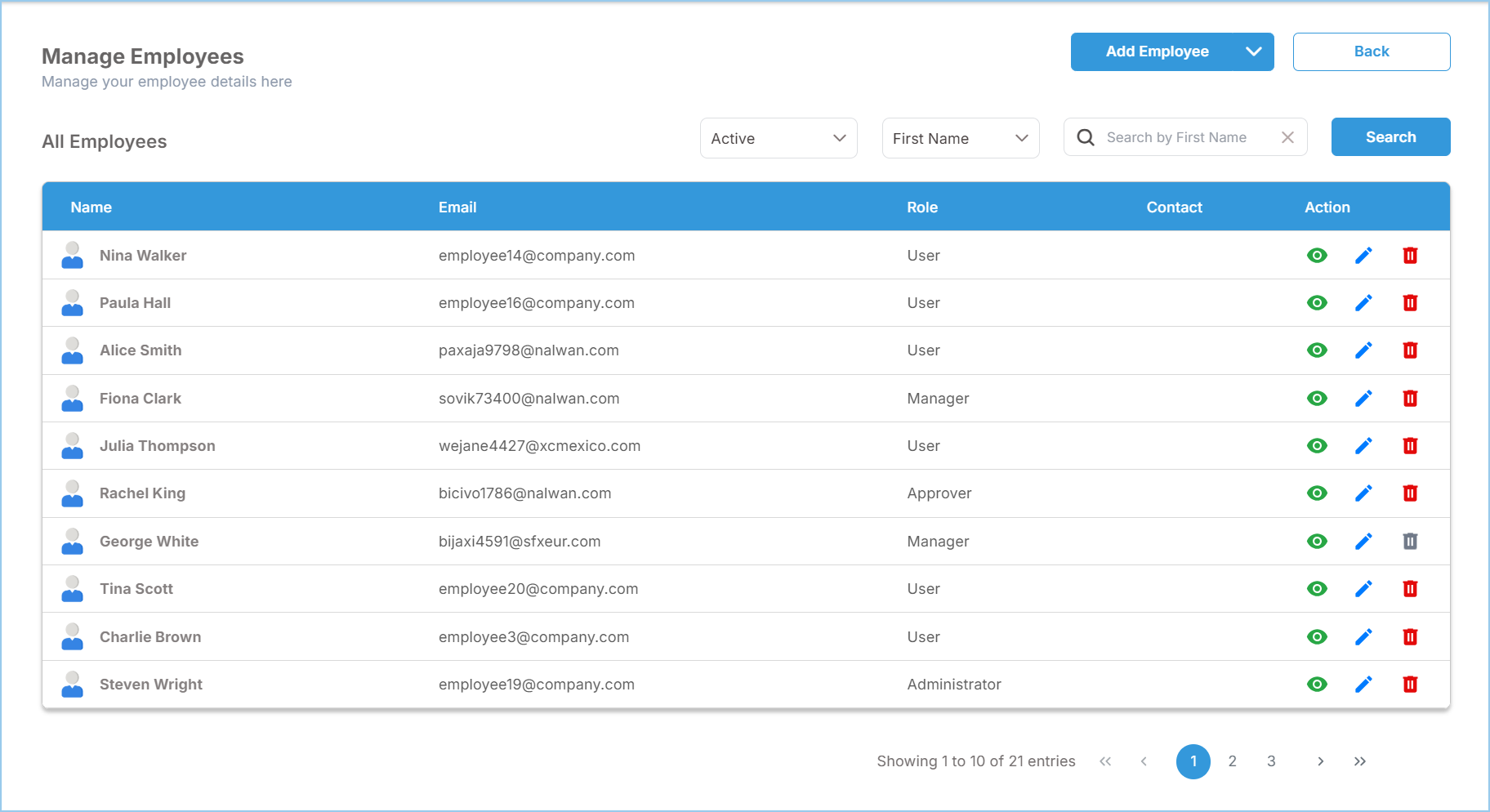View Tina Scott's profile with eye icon
Viewport: 1490px width, 812px height.
pos(1317,589)
